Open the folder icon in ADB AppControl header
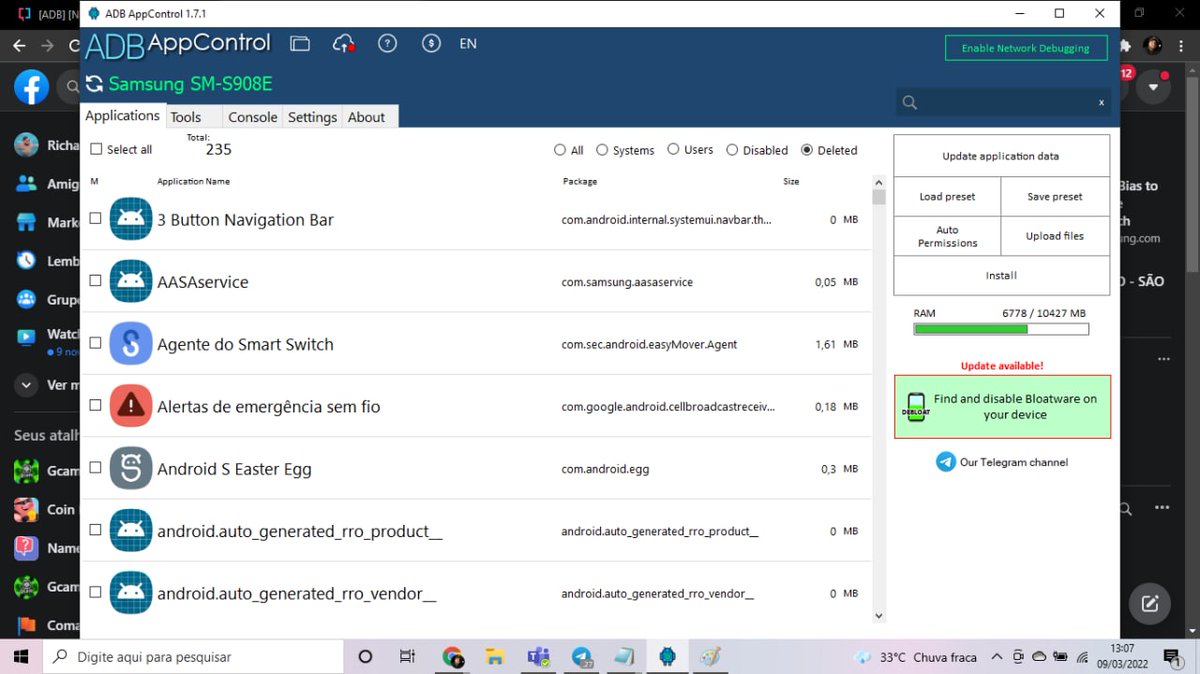This screenshot has height=674, width=1200. coord(300,44)
